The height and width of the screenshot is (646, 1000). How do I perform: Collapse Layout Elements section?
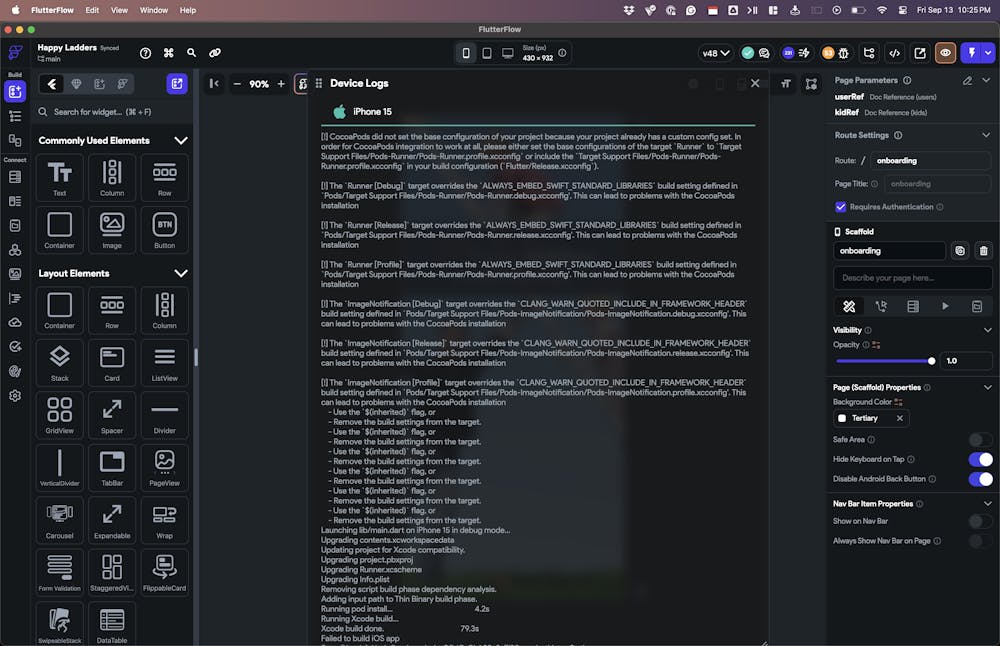point(181,273)
